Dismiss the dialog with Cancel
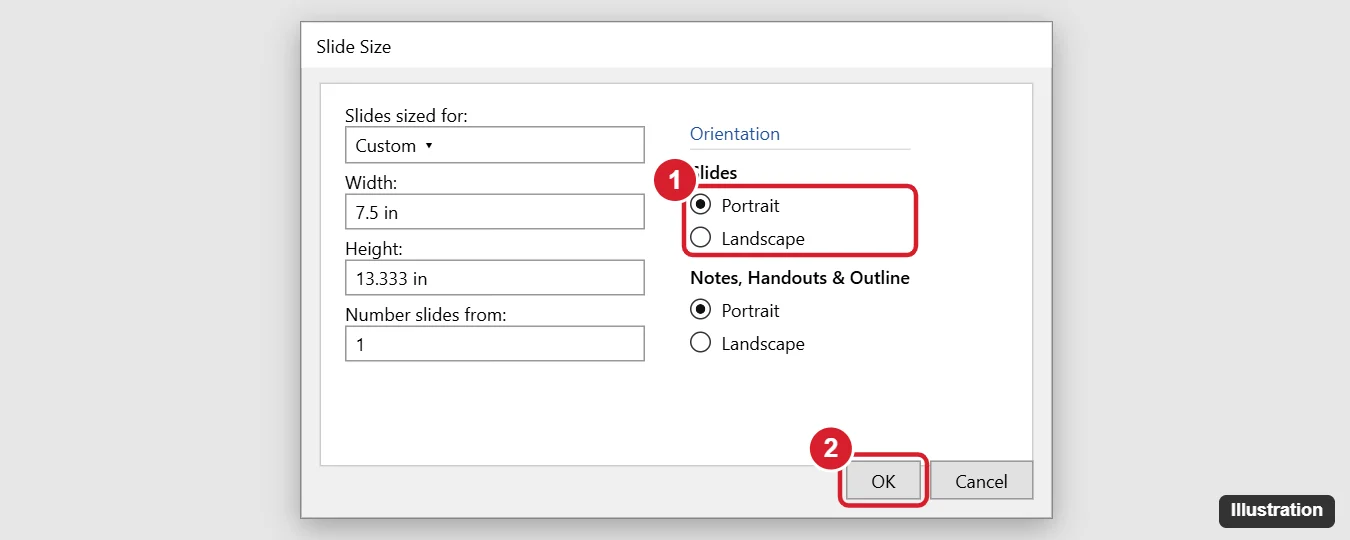 [981, 481]
